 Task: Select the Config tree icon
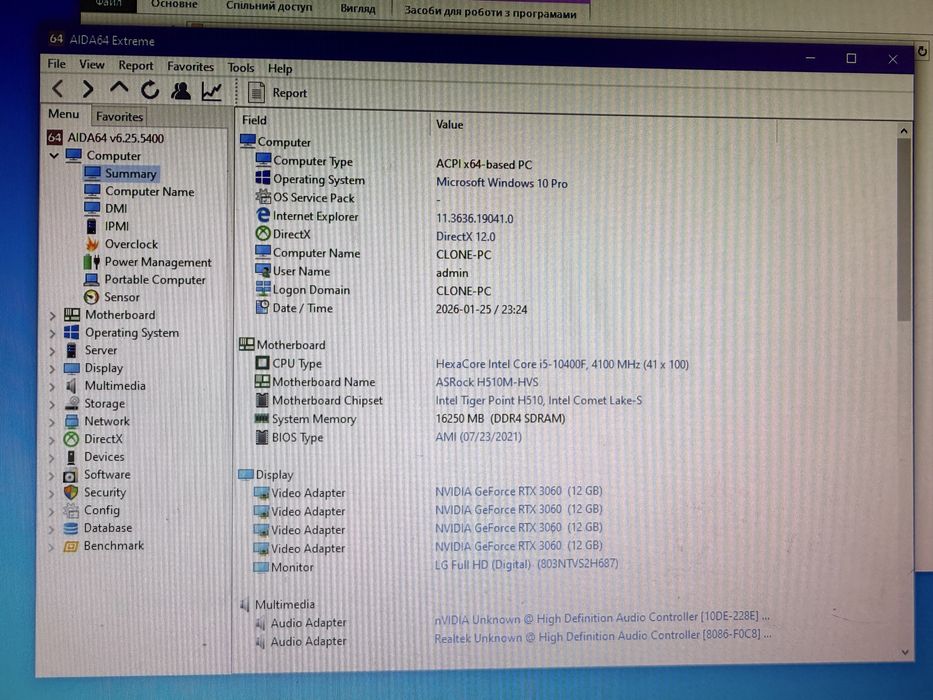point(71,510)
